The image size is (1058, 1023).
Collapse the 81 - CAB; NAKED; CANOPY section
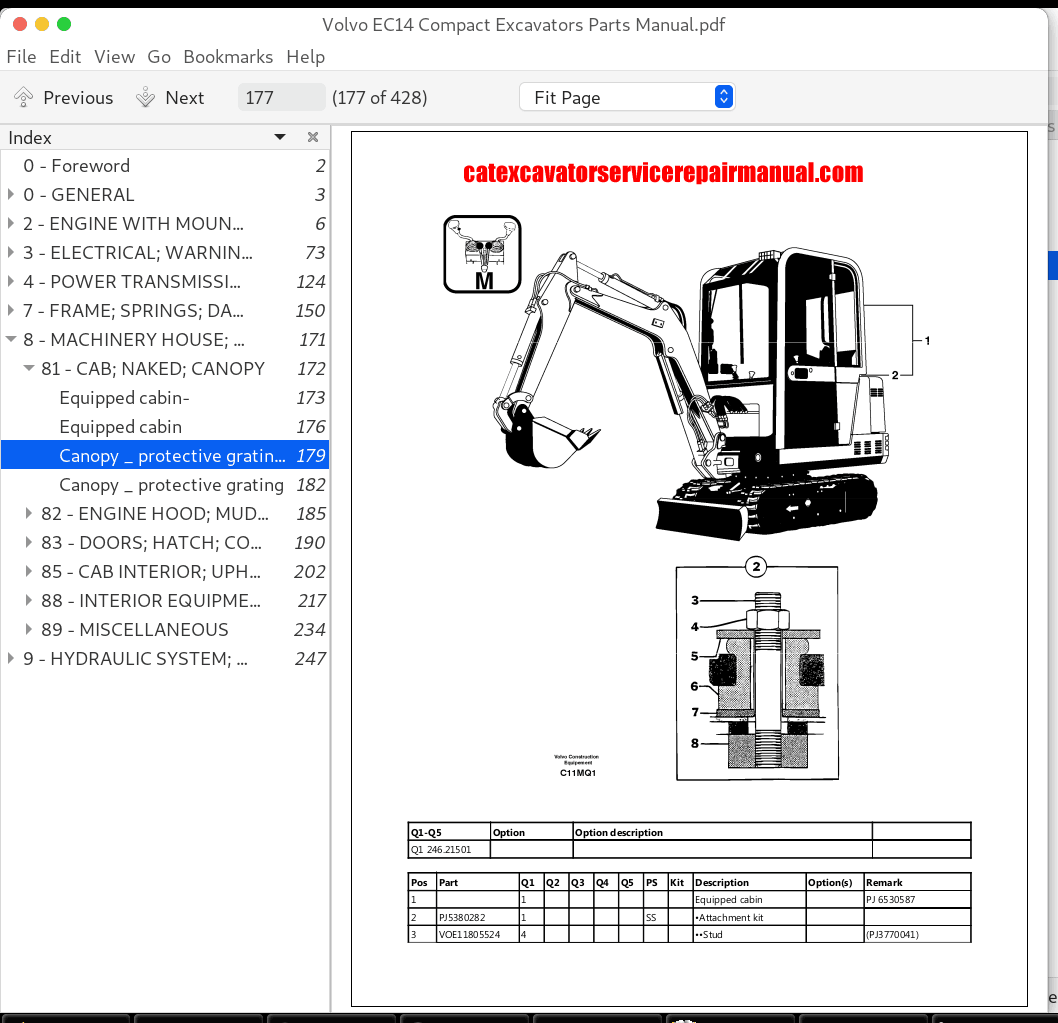coord(28,367)
